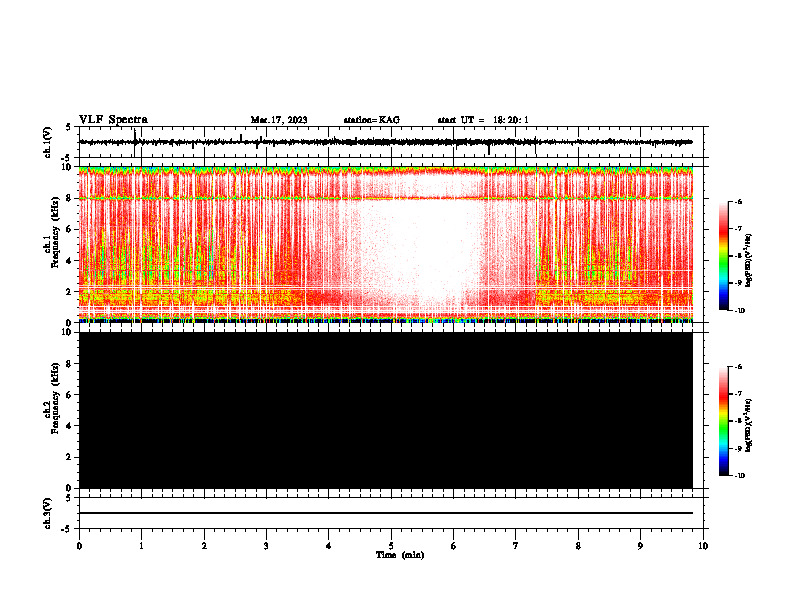Click the '-6' tick on ch.1 color bar
792x612 pixels.
737,201
